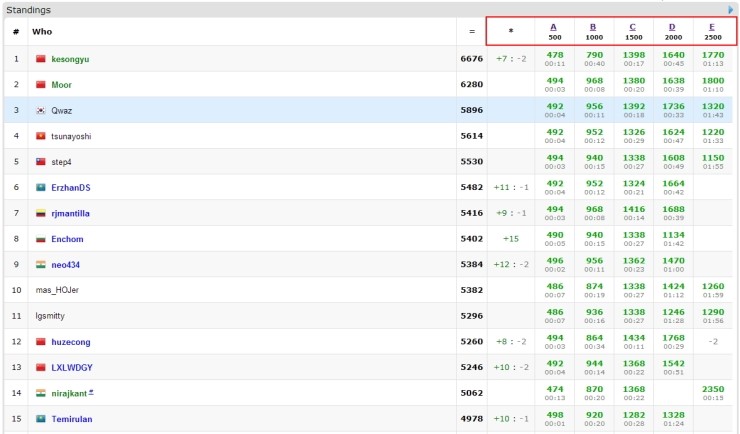Click the small icon after nirajkant's name

coord(91,392)
